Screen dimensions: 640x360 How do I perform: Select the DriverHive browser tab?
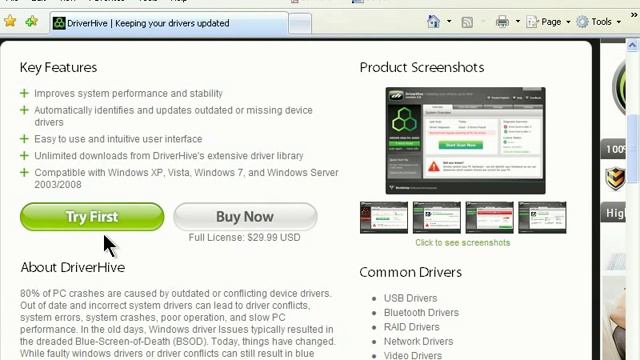point(169,23)
